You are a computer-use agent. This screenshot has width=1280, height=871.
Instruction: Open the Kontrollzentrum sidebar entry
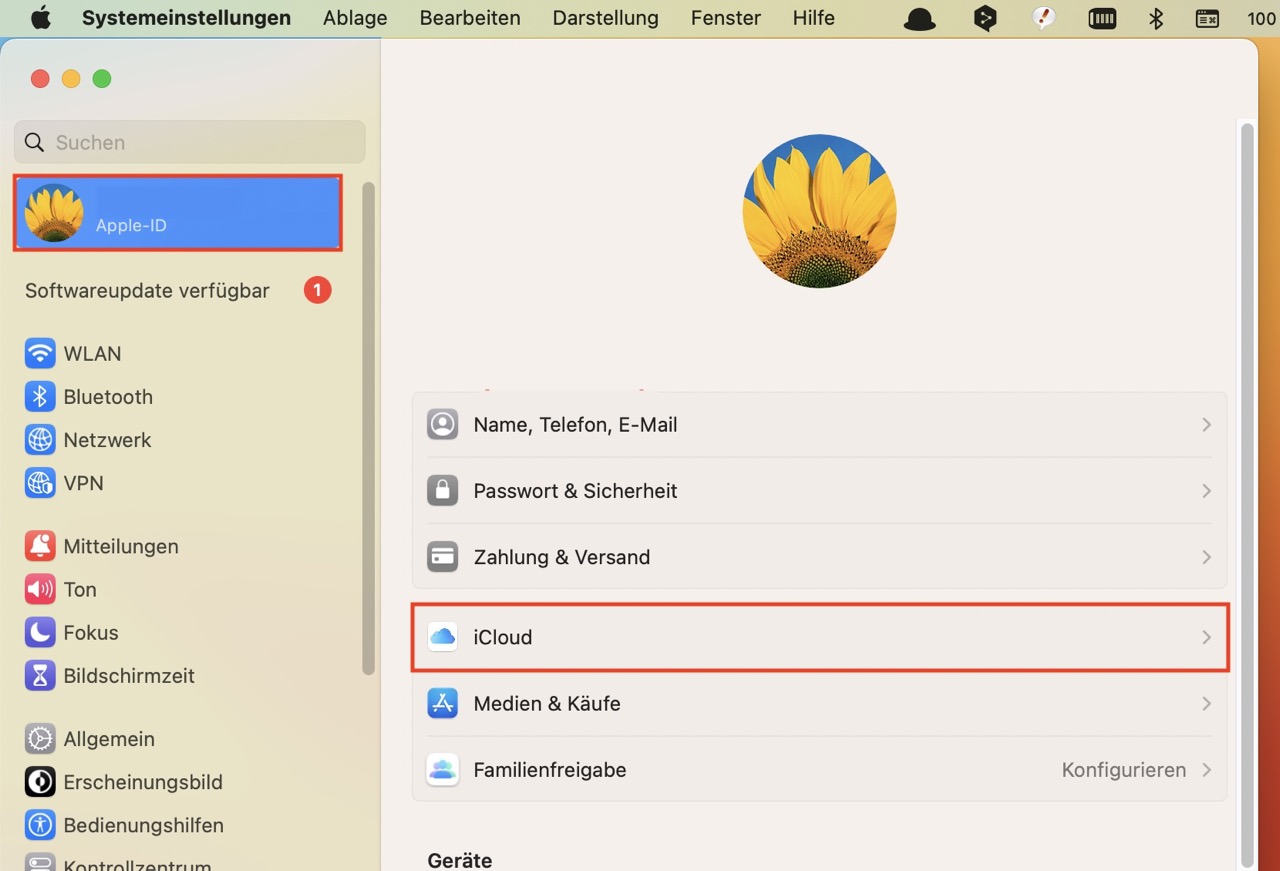click(x=137, y=864)
